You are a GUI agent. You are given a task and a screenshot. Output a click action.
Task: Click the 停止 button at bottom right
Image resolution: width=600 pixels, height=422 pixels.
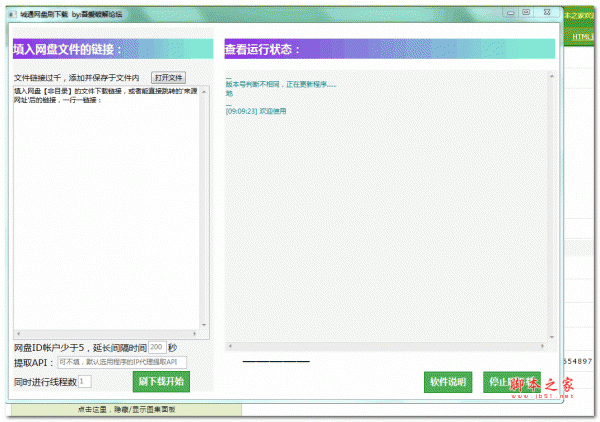512,382
